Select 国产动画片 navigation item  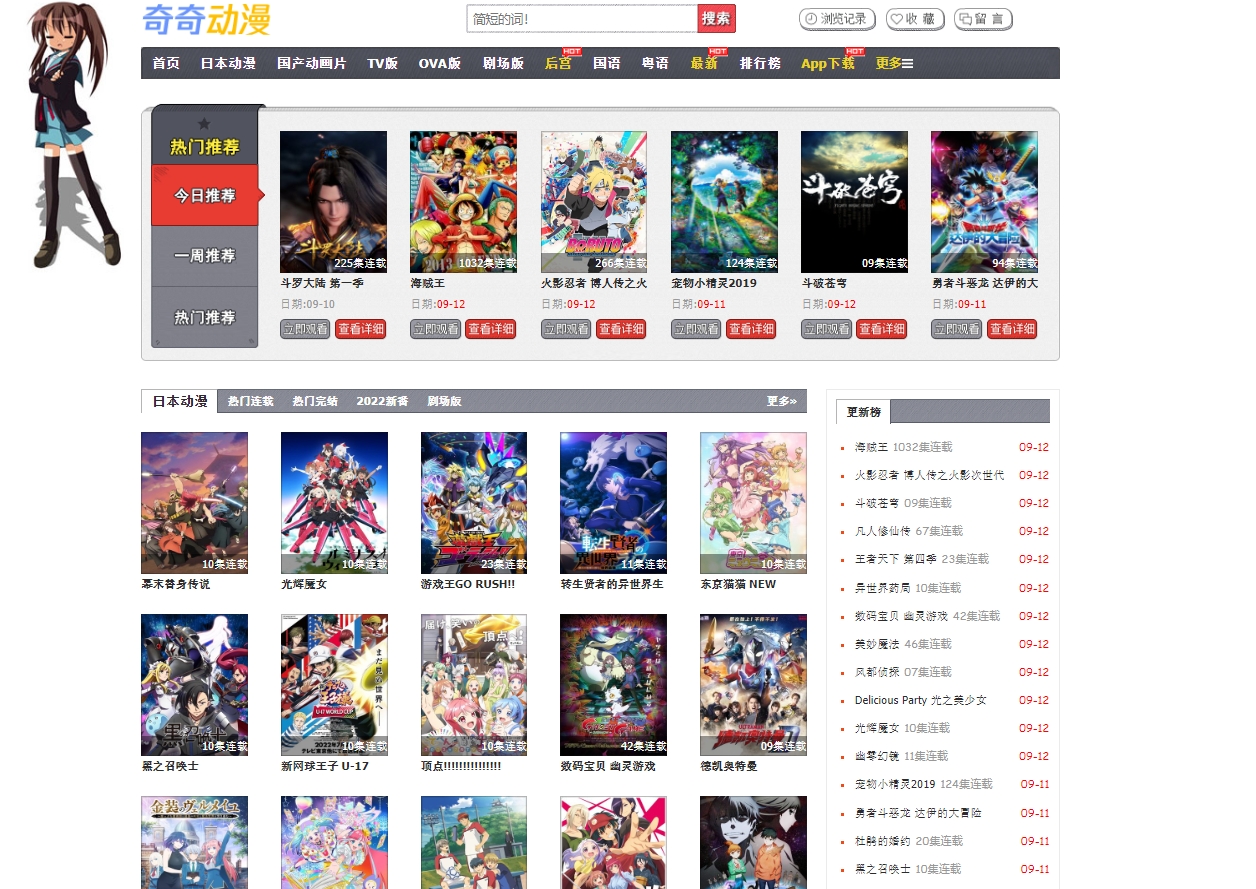312,63
